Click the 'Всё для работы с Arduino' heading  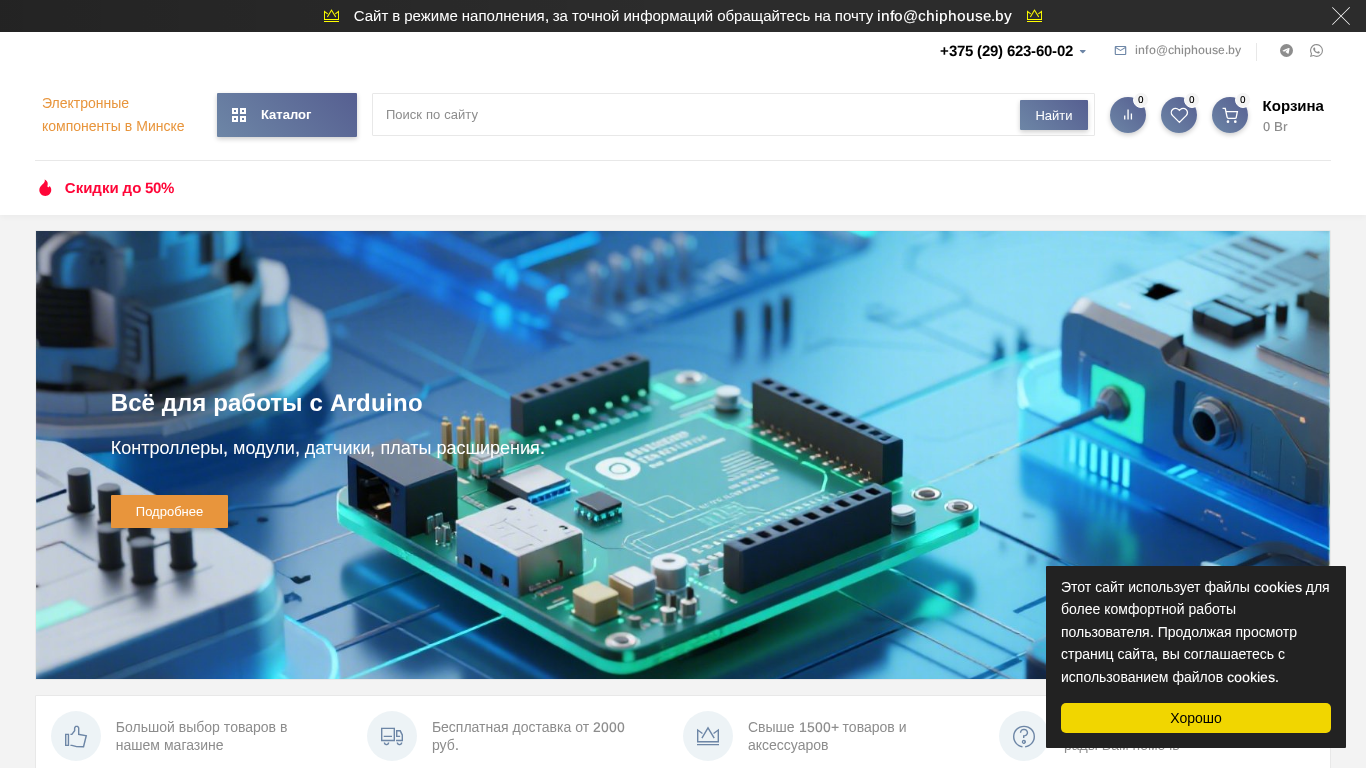click(x=267, y=403)
